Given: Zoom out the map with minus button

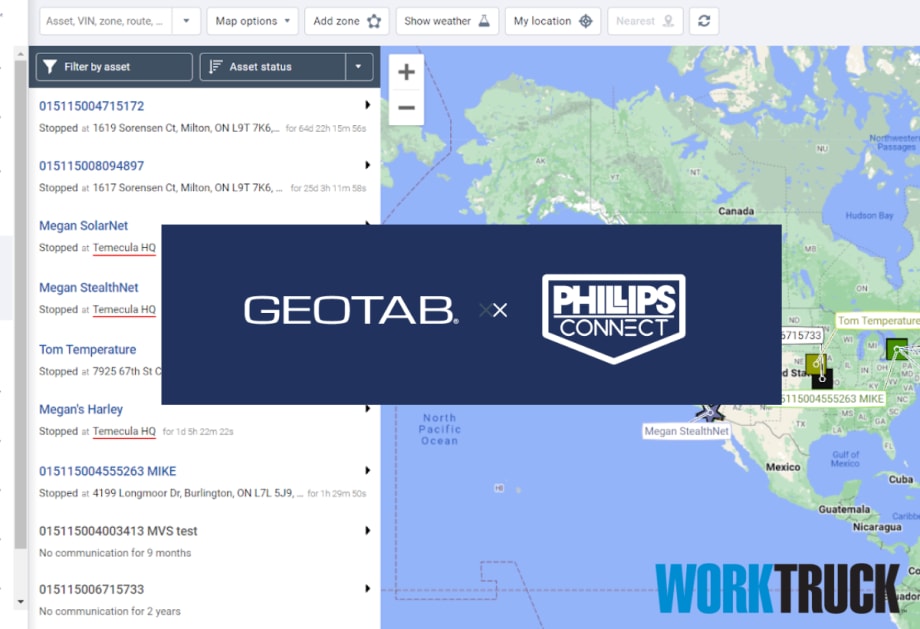Looking at the screenshot, I should click(x=406, y=107).
